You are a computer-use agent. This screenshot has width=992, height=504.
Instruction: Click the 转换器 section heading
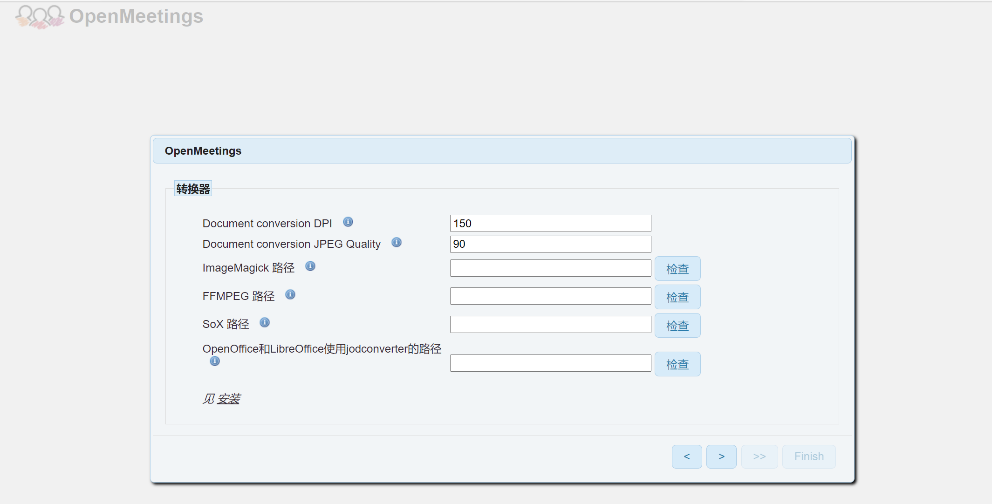pyautogui.click(x=193, y=189)
